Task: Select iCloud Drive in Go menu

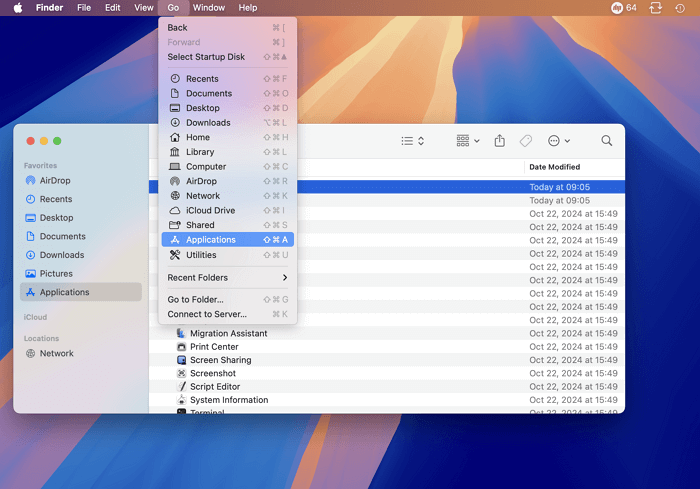Action: pyautogui.click(x=210, y=211)
